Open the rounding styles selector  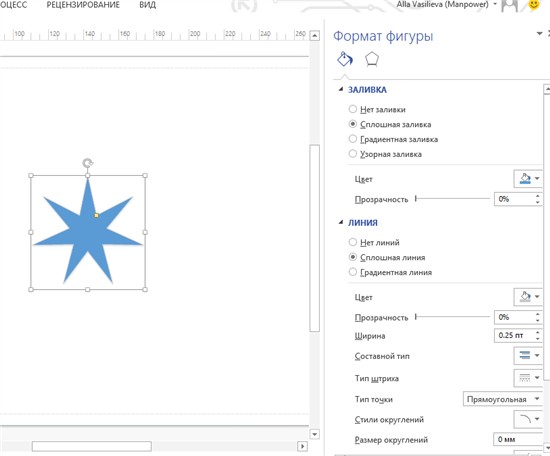(528, 419)
